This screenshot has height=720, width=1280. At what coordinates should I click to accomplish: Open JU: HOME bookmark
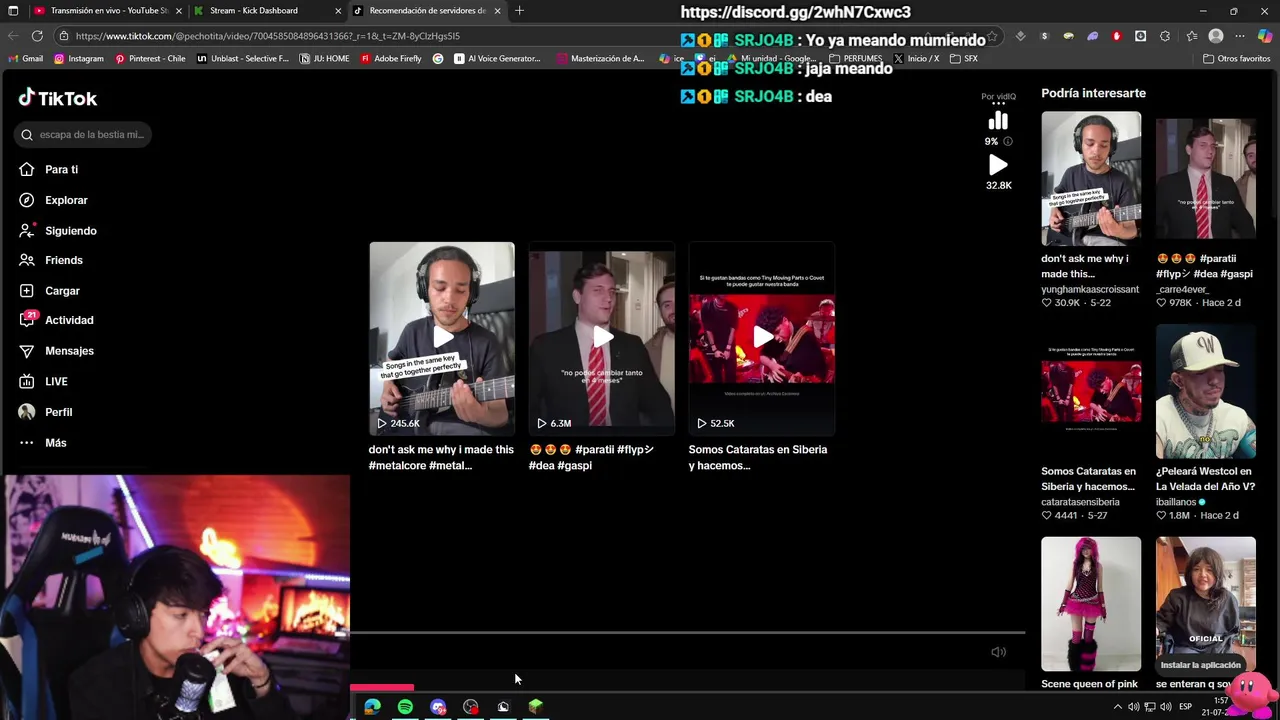pyautogui.click(x=325, y=59)
